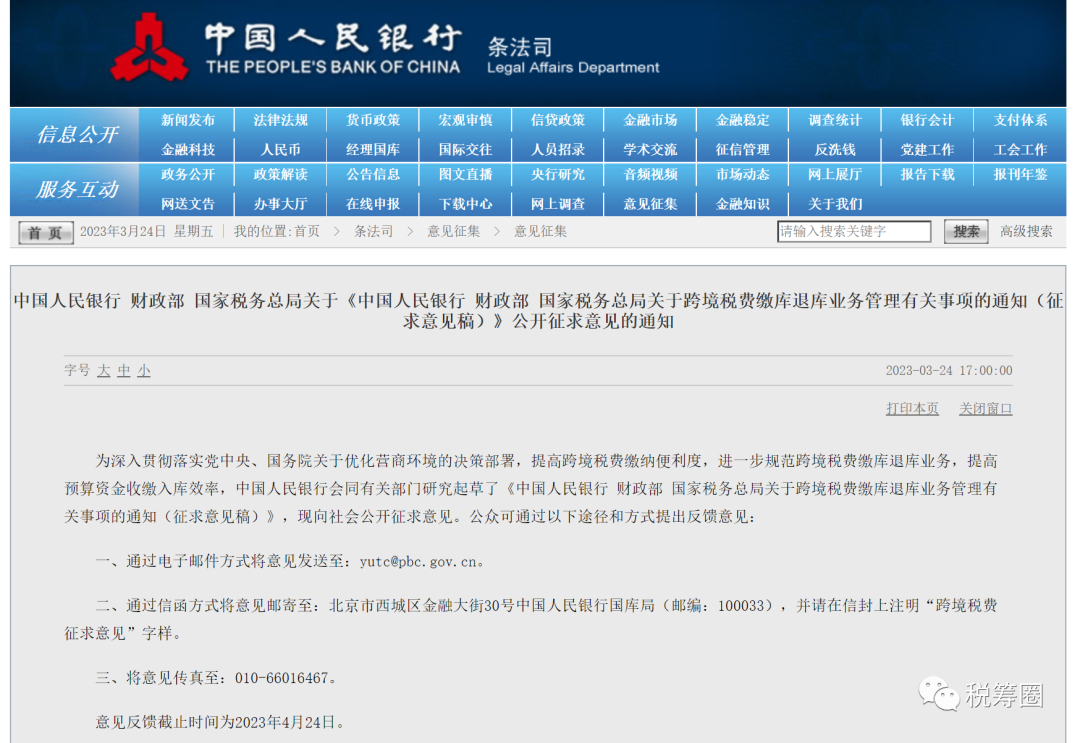Screen dimensions: 1080x743
Task: Open 高级搜索 advanced search
Action: [x=1026, y=231]
